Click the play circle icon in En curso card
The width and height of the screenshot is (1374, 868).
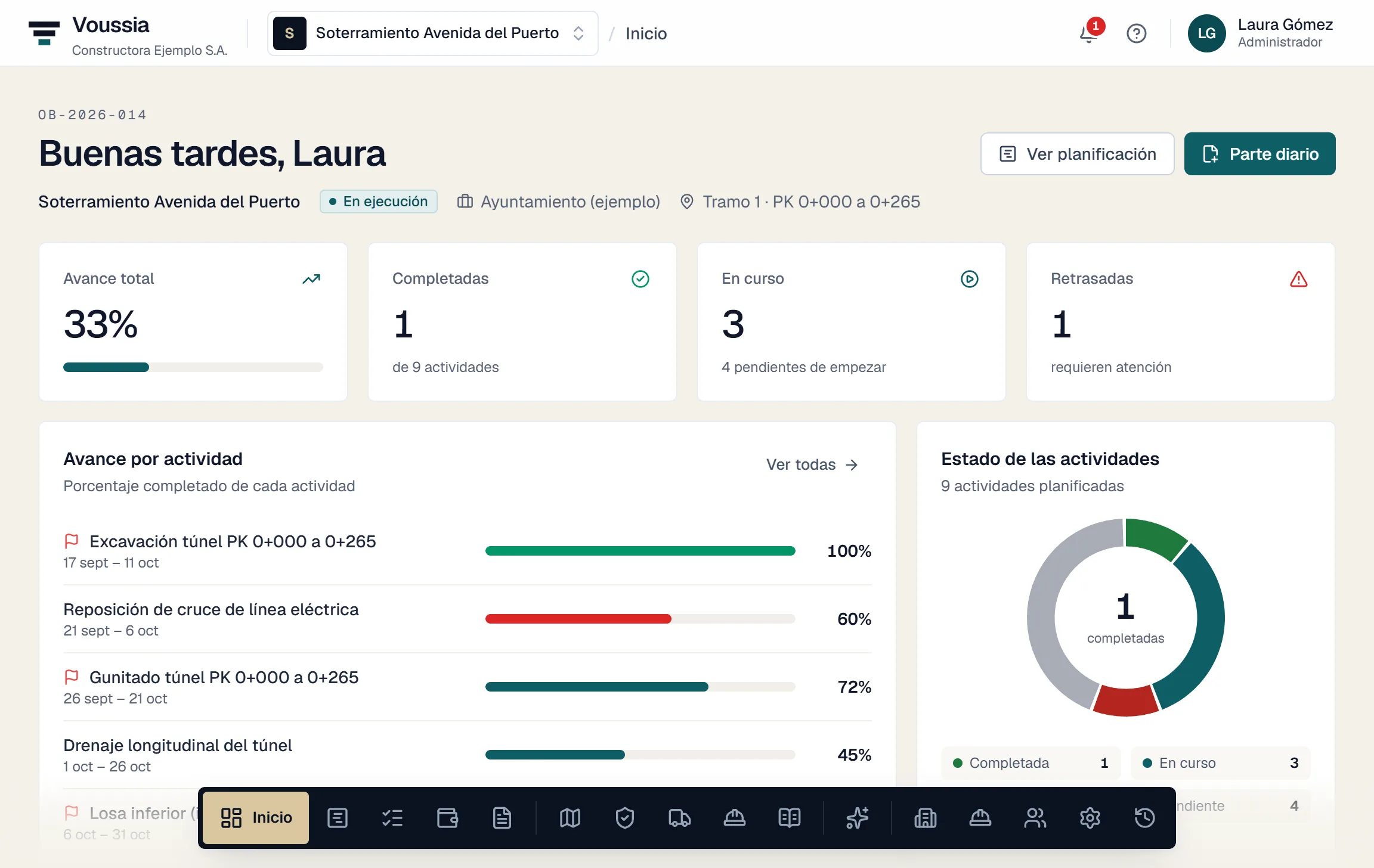(970, 279)
